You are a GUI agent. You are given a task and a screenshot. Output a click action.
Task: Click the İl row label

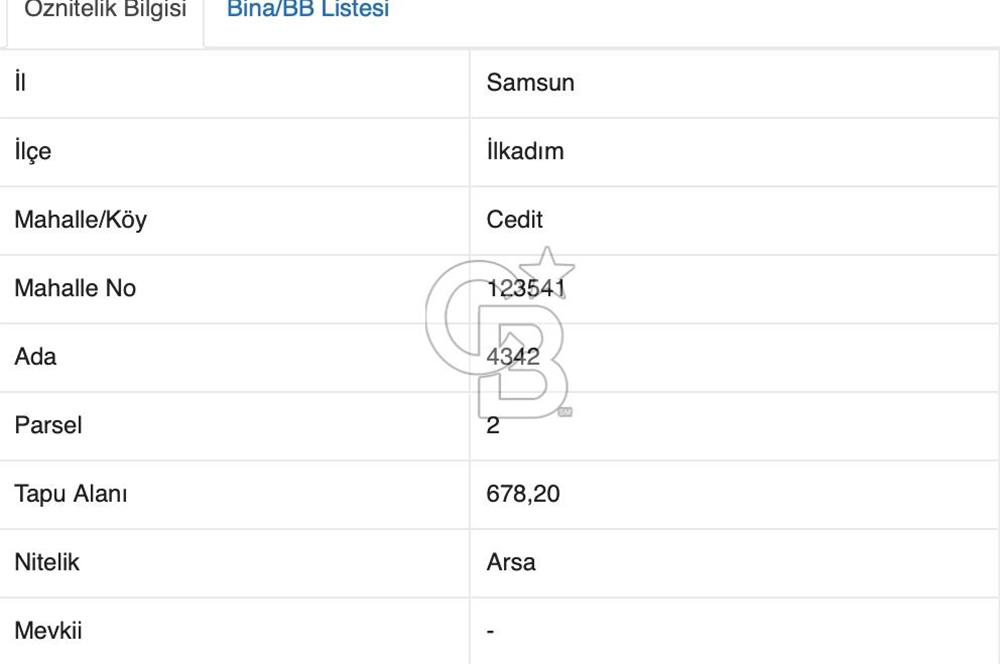click(x=20, y=83)
